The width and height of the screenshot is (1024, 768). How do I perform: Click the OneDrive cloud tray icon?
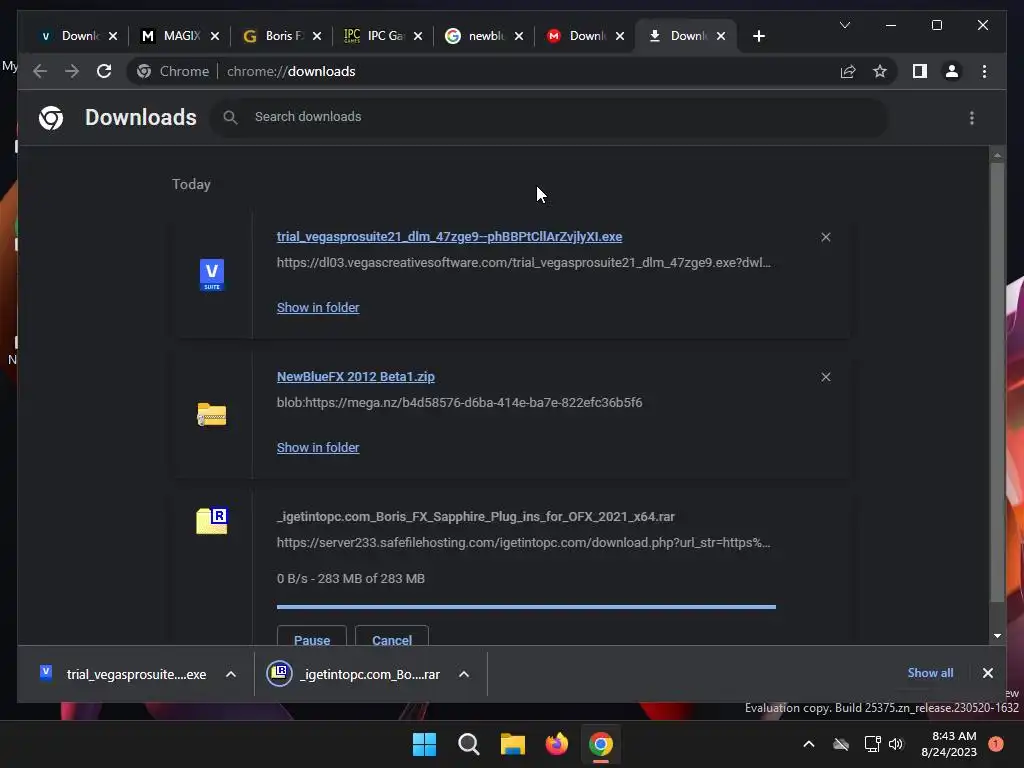pyautogui.click(x=840, y=744)
